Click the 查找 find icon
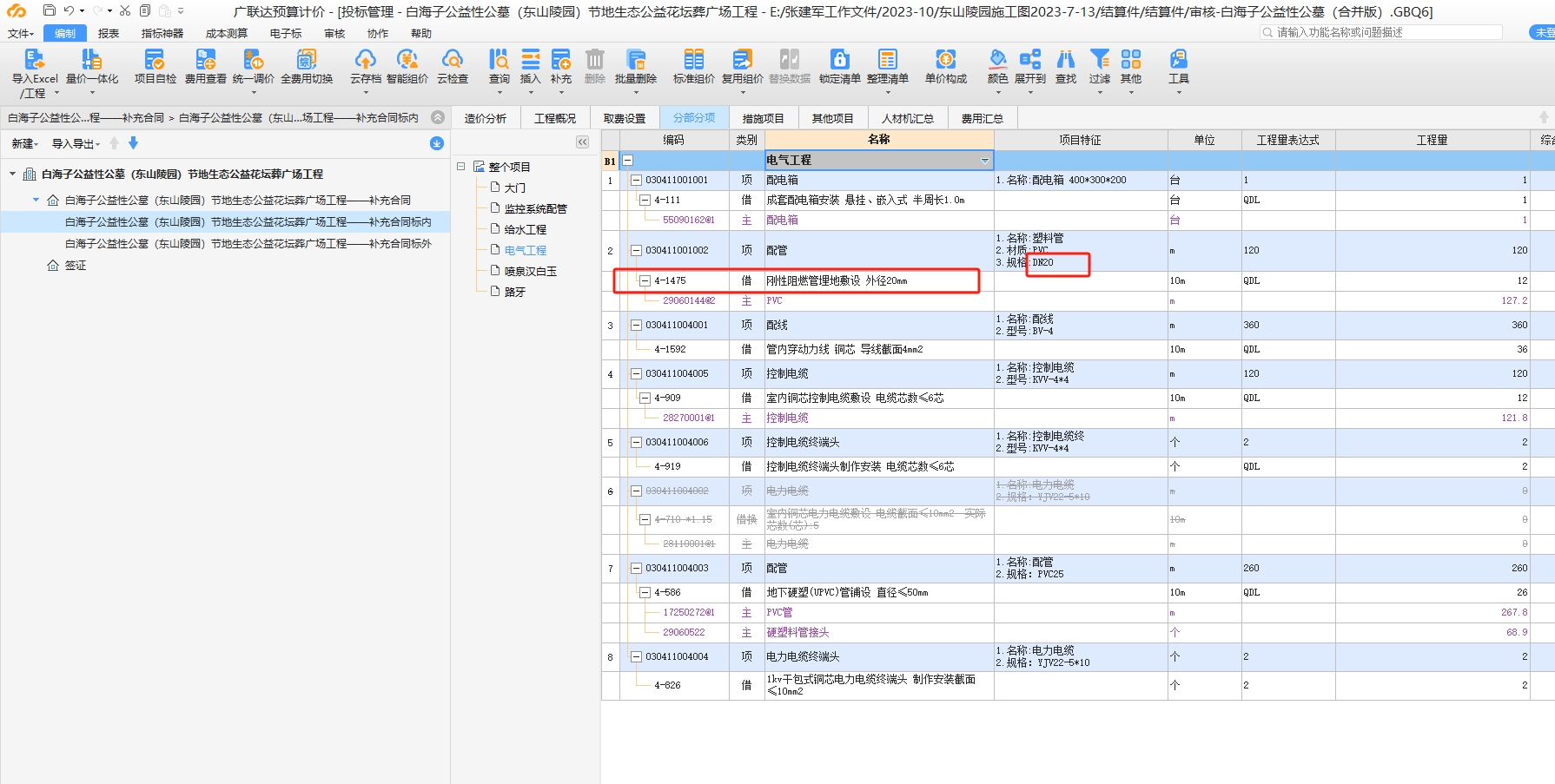This screenshot has height=784, width=1555. [1066, 59]
